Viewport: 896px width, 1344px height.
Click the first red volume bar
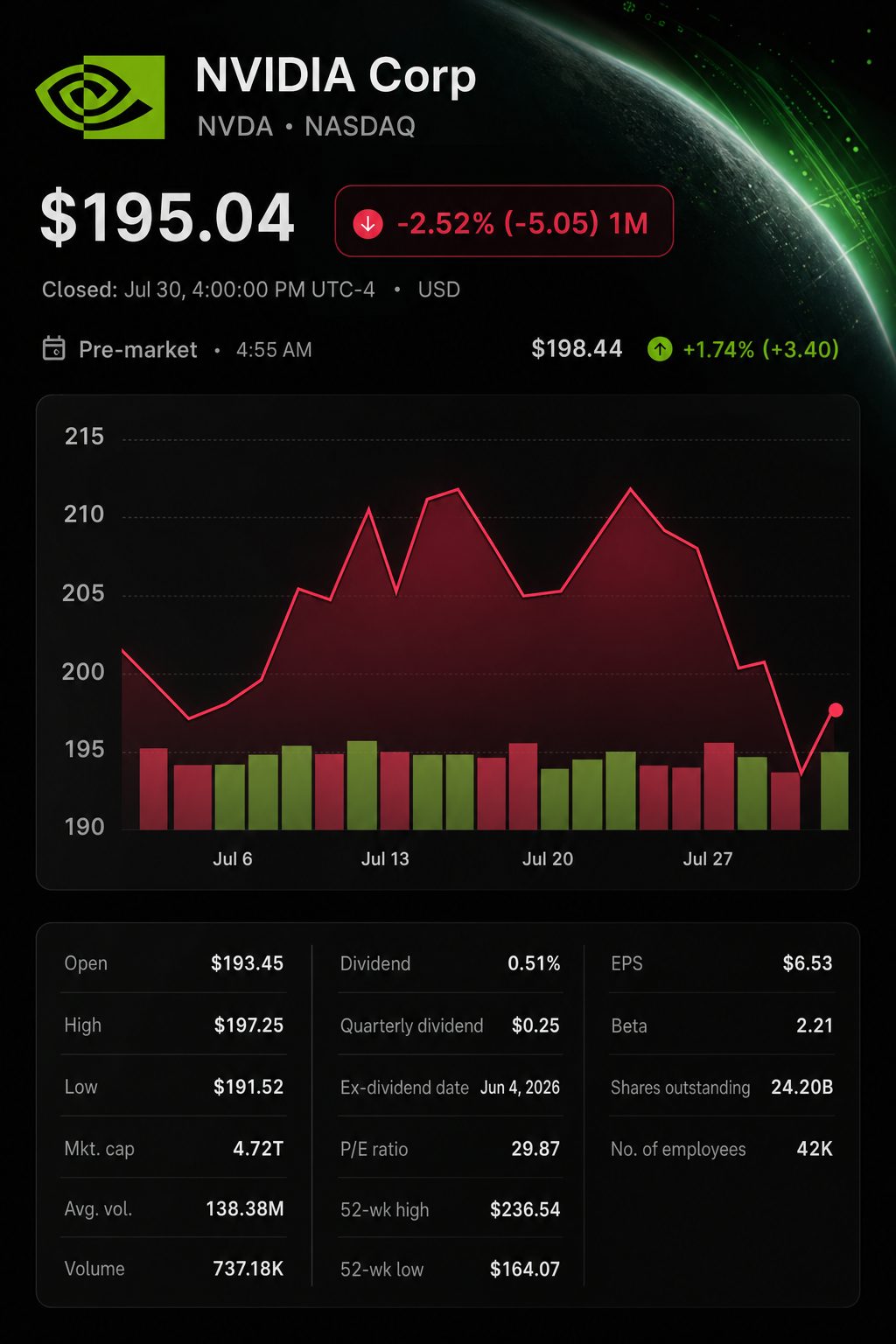154,789
